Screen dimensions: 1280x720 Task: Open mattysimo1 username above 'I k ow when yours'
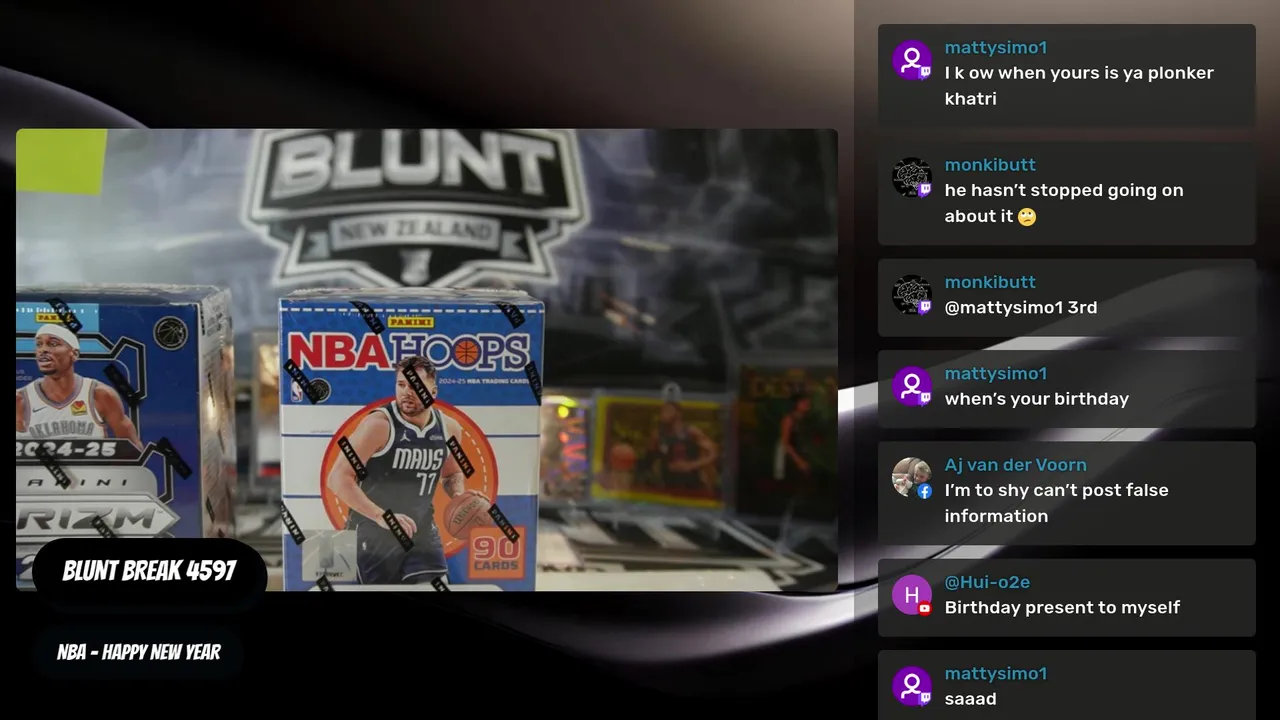(x=996, y=47)
